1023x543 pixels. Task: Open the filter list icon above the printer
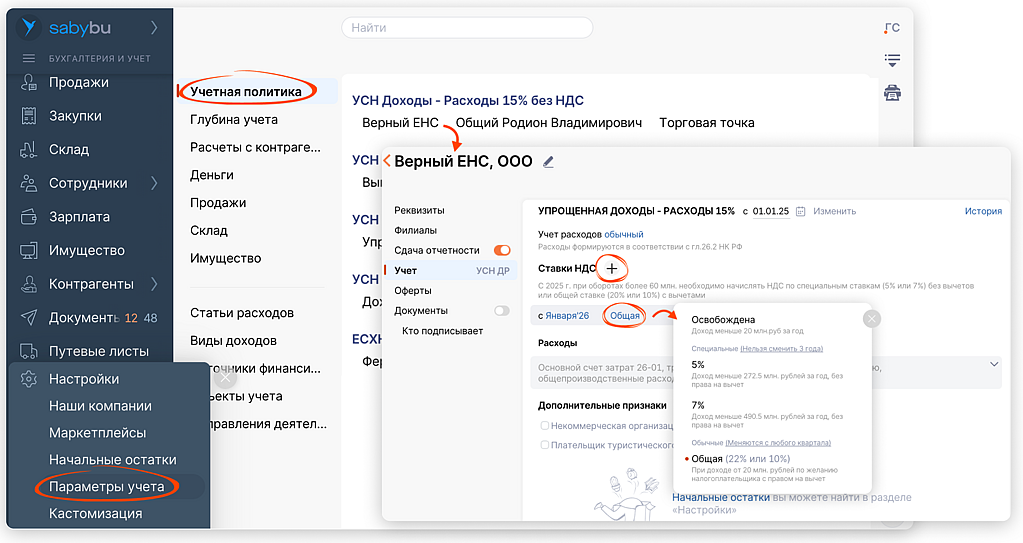892,61
